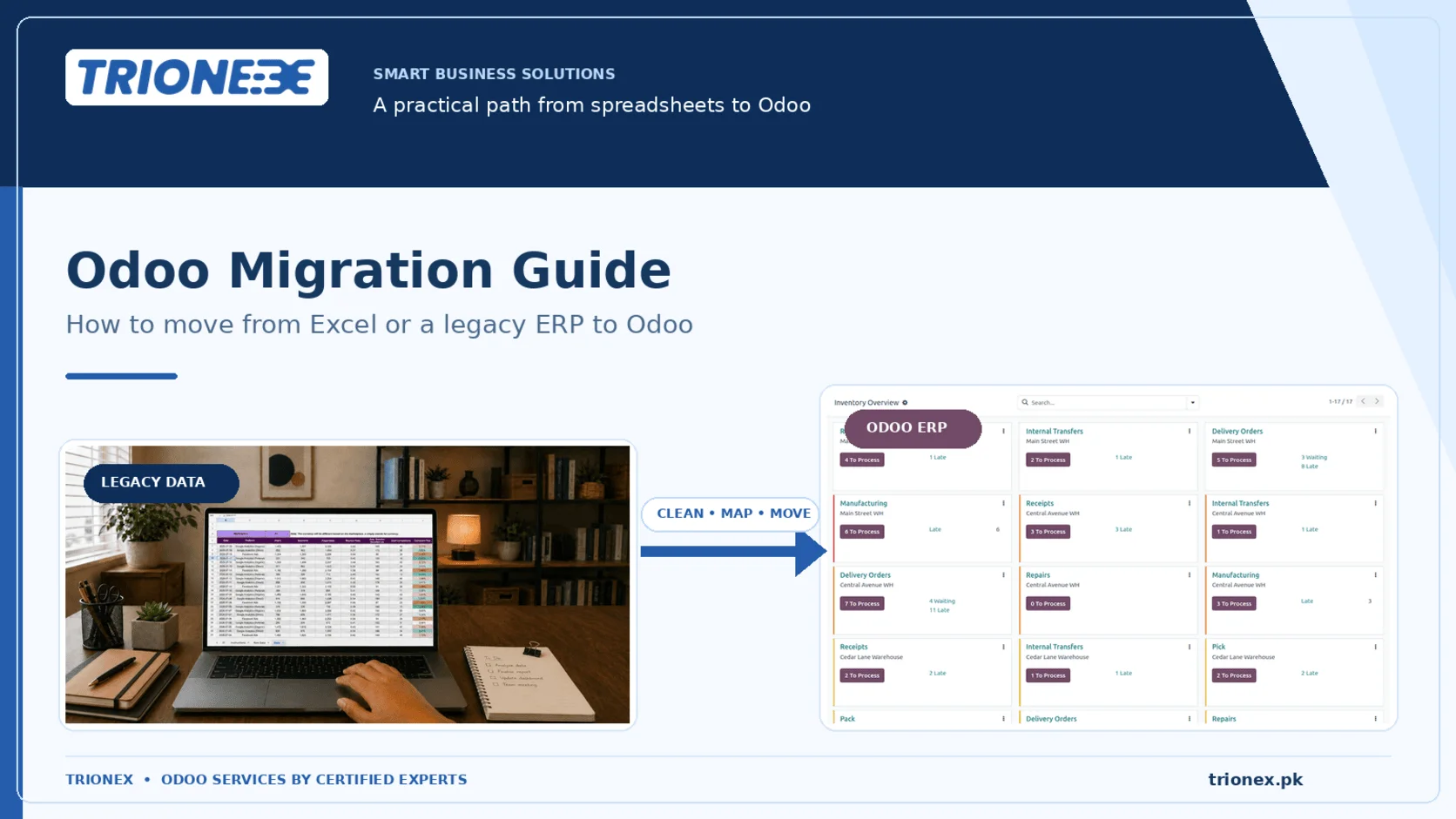Go to the previous page with the pager arrow

1364,401
